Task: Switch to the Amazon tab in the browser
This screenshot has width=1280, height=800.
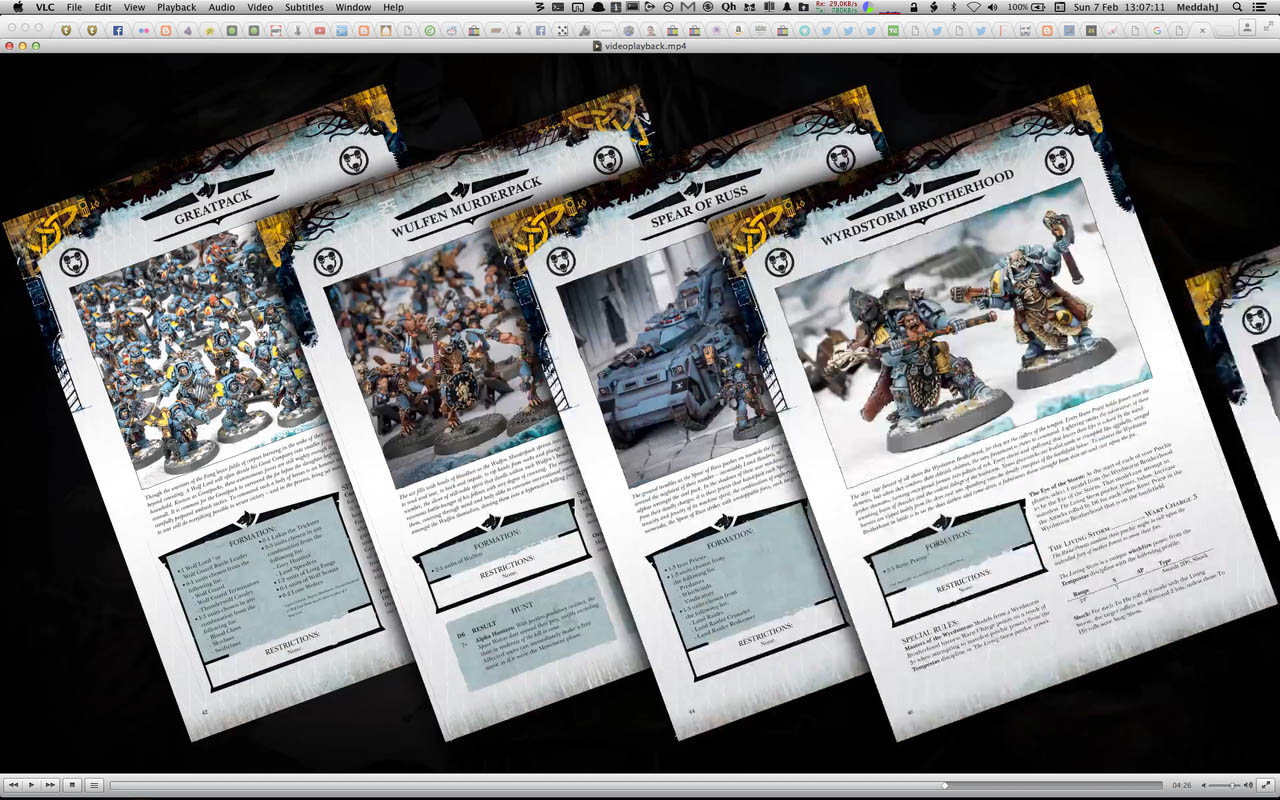Action: point(738,31)
